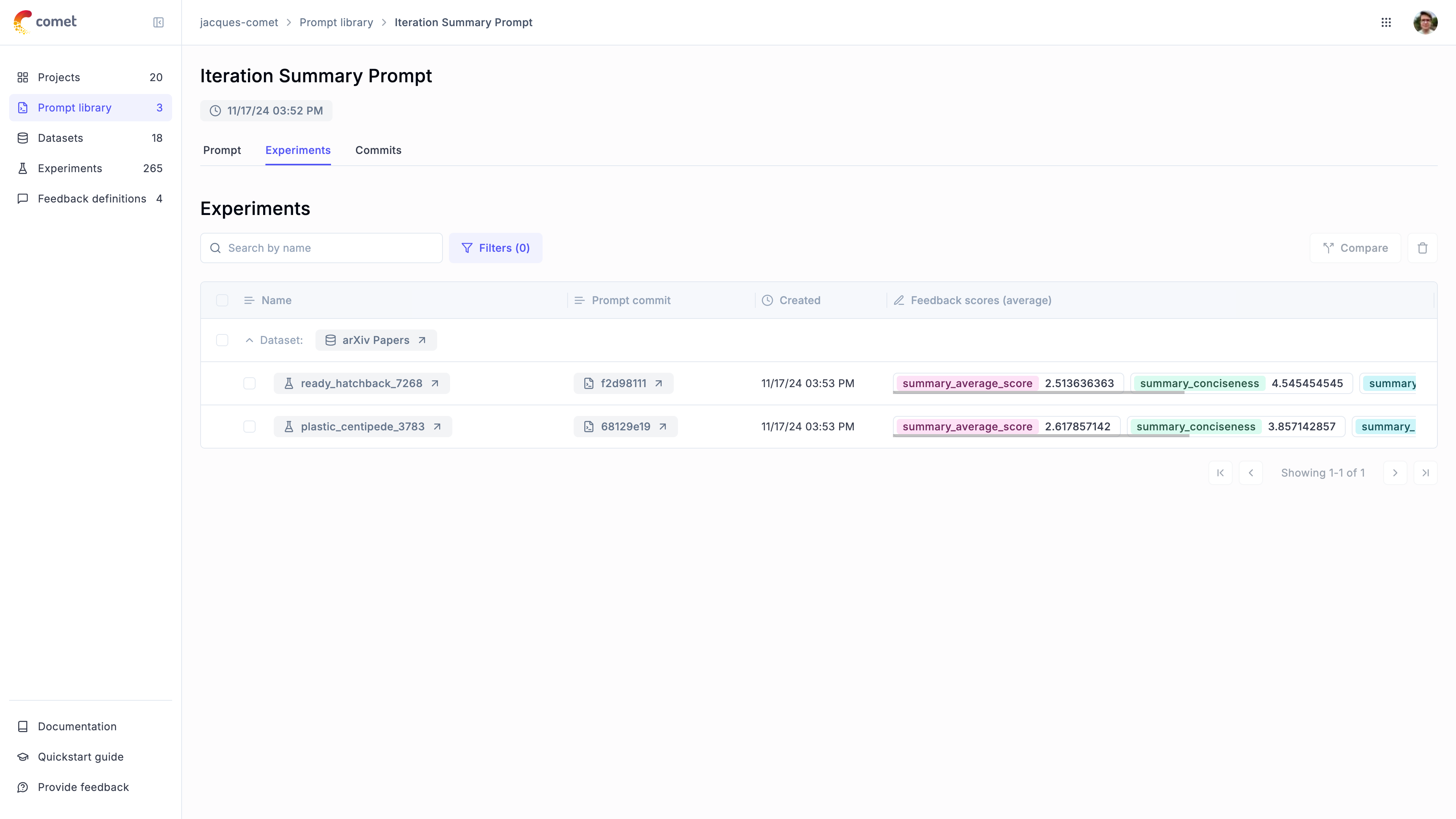Click the Iteration Summary Prompt breadcrumb
This screenshot has height=819, width=1456.
(463, 23)
